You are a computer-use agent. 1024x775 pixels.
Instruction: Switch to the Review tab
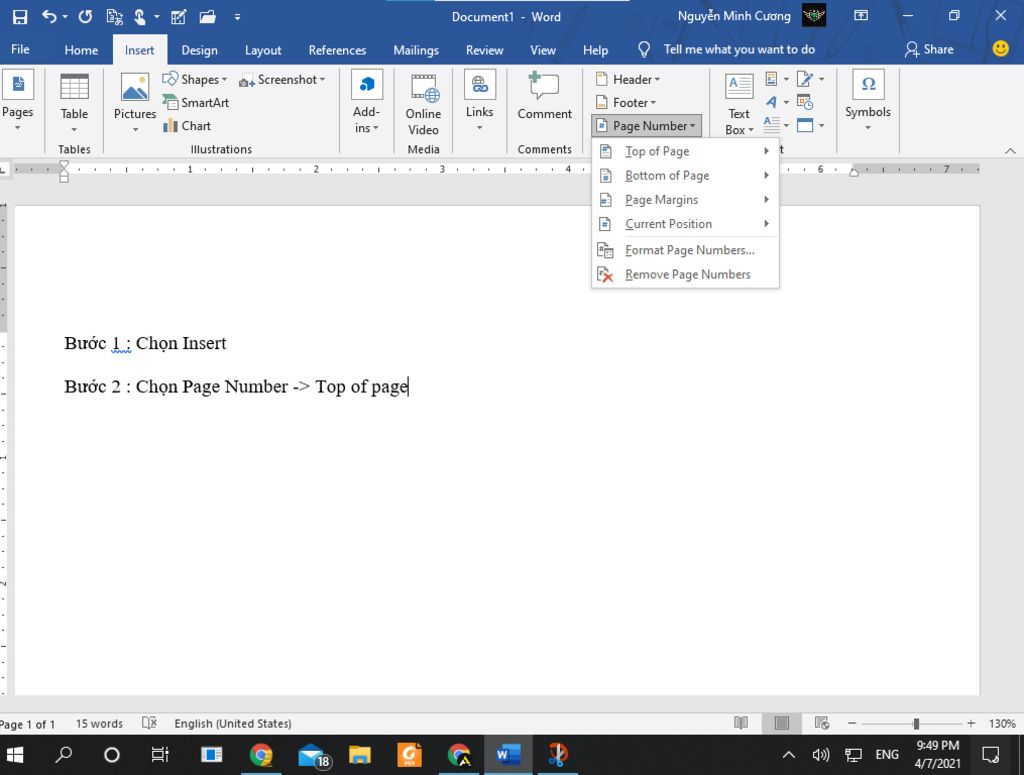tap(485, 50)
